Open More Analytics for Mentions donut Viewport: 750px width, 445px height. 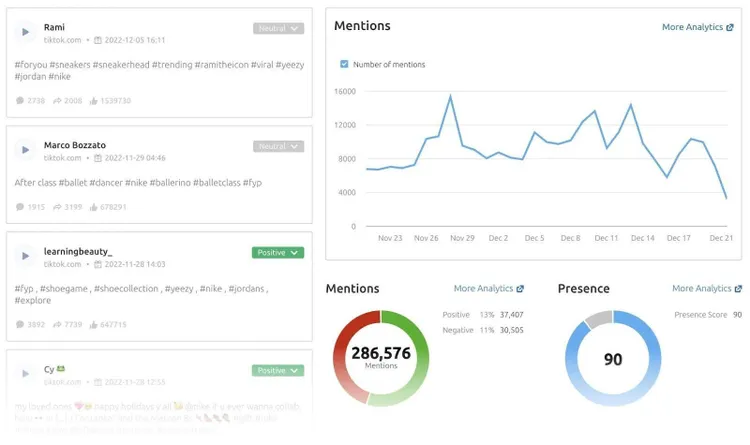click(x=488, y=289)
